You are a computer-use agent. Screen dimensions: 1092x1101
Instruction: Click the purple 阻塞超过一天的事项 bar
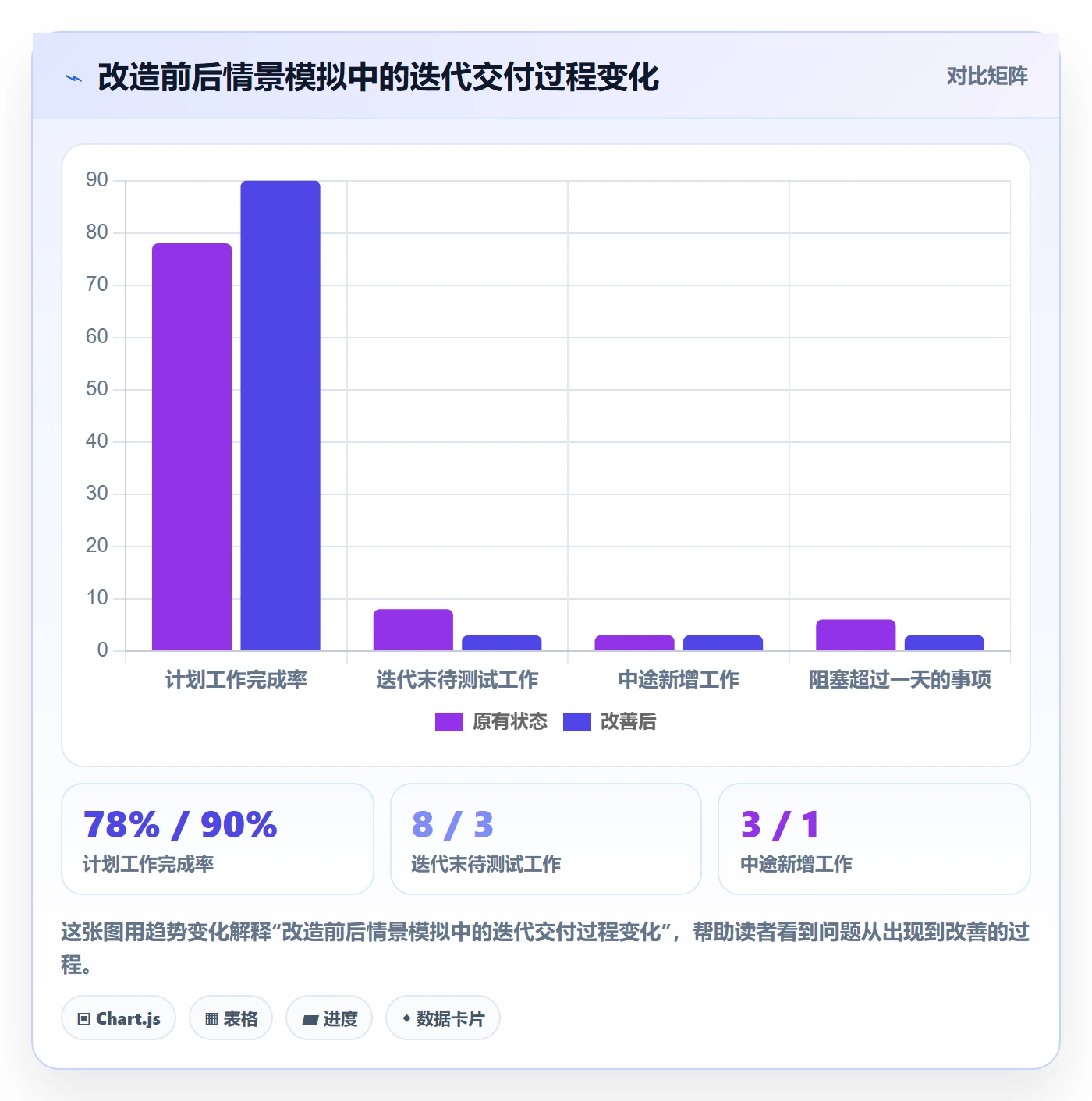(856, 635)
